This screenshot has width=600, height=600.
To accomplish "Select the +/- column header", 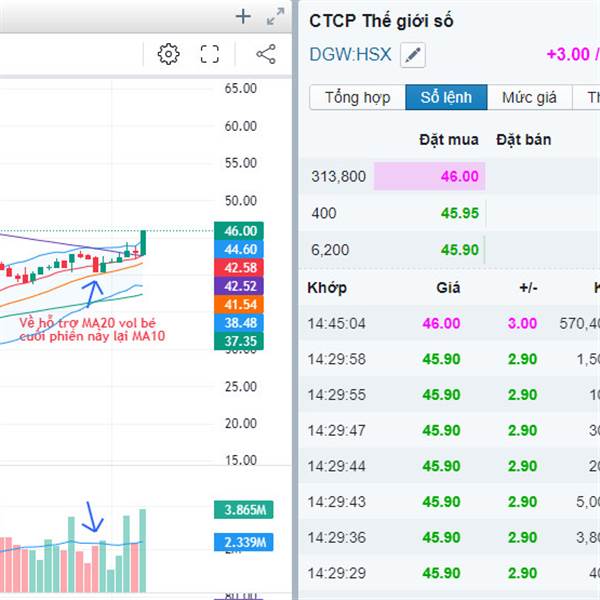I will (x=528, y=288).
